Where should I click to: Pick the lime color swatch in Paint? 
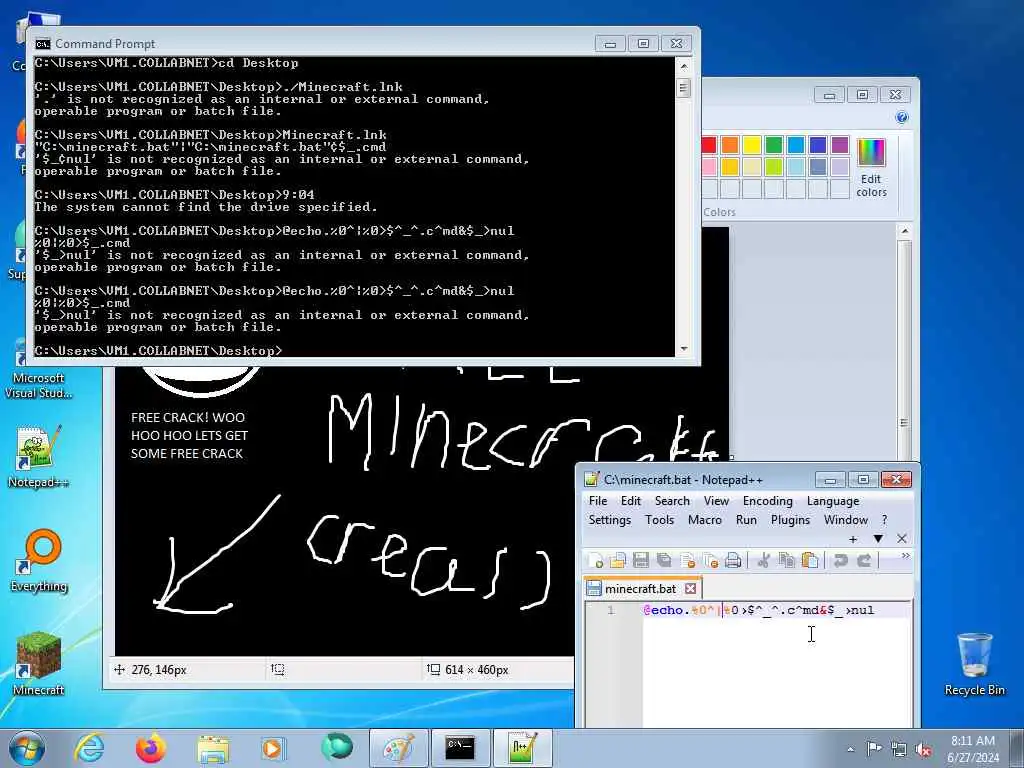774,167
